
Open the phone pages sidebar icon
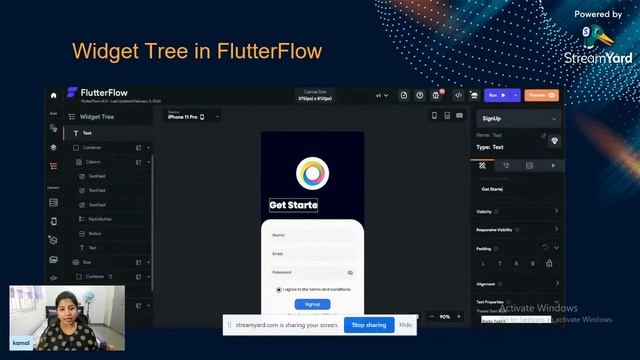coord(53,221)
